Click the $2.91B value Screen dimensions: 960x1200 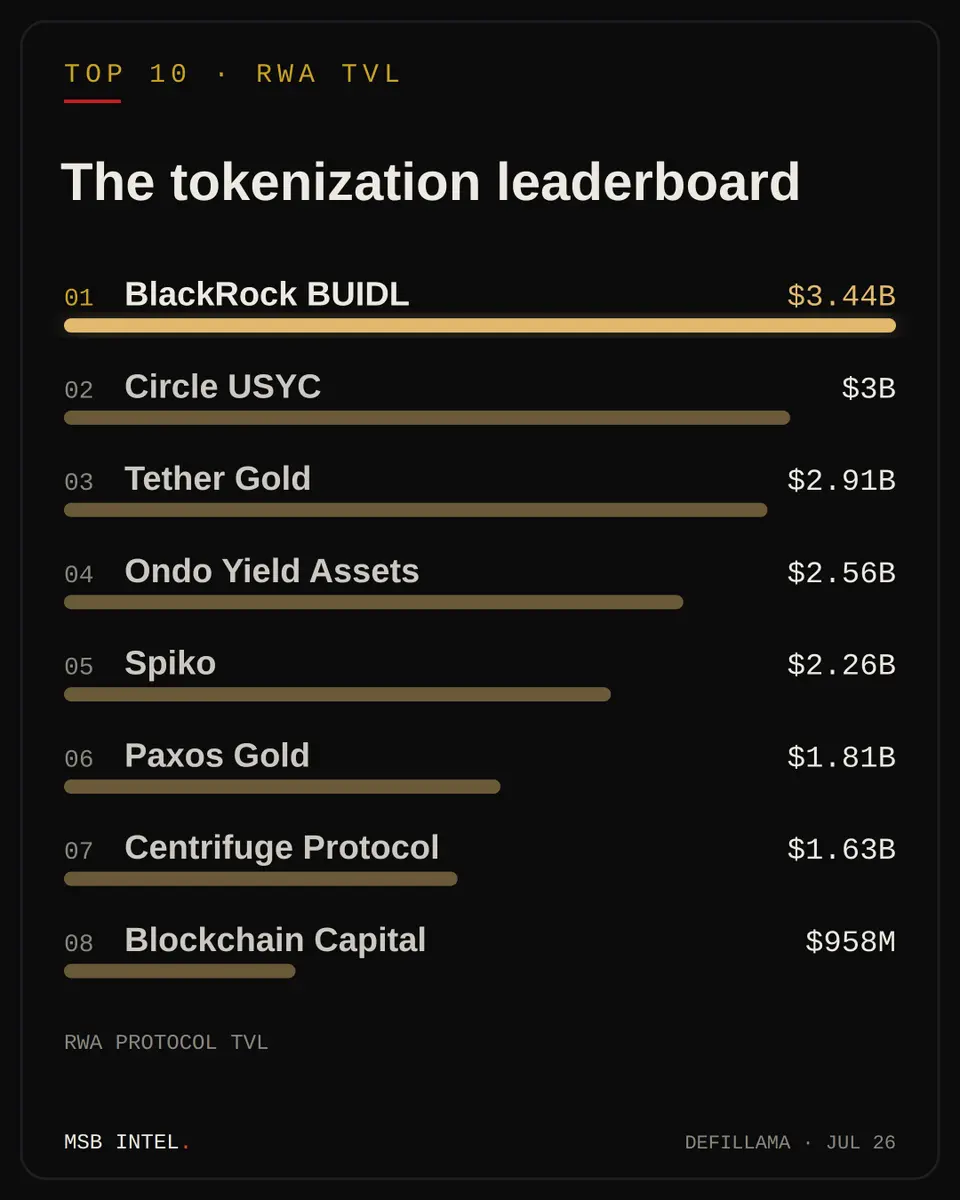(x=841, y=481)
